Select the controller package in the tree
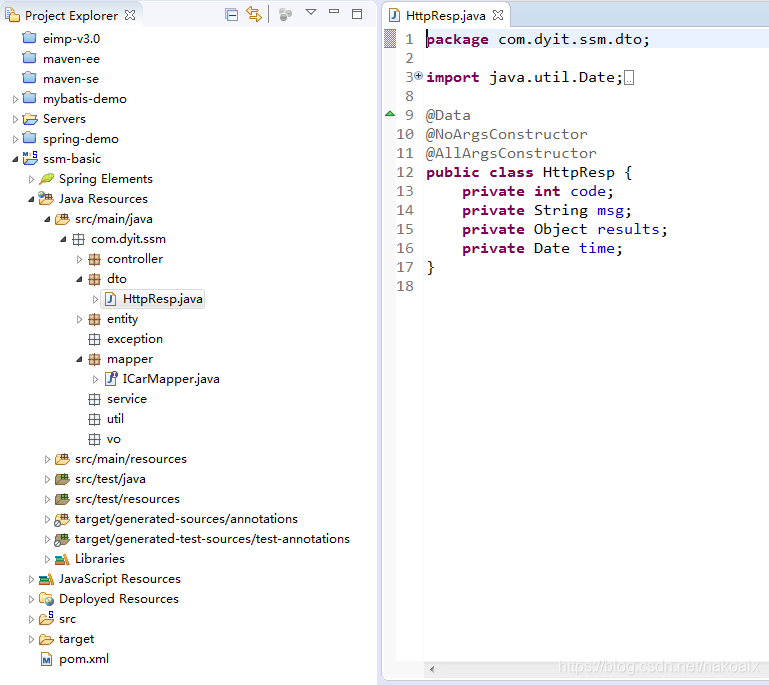The width and height of the screenshot is (769, 685). click(x=134, y=259)
